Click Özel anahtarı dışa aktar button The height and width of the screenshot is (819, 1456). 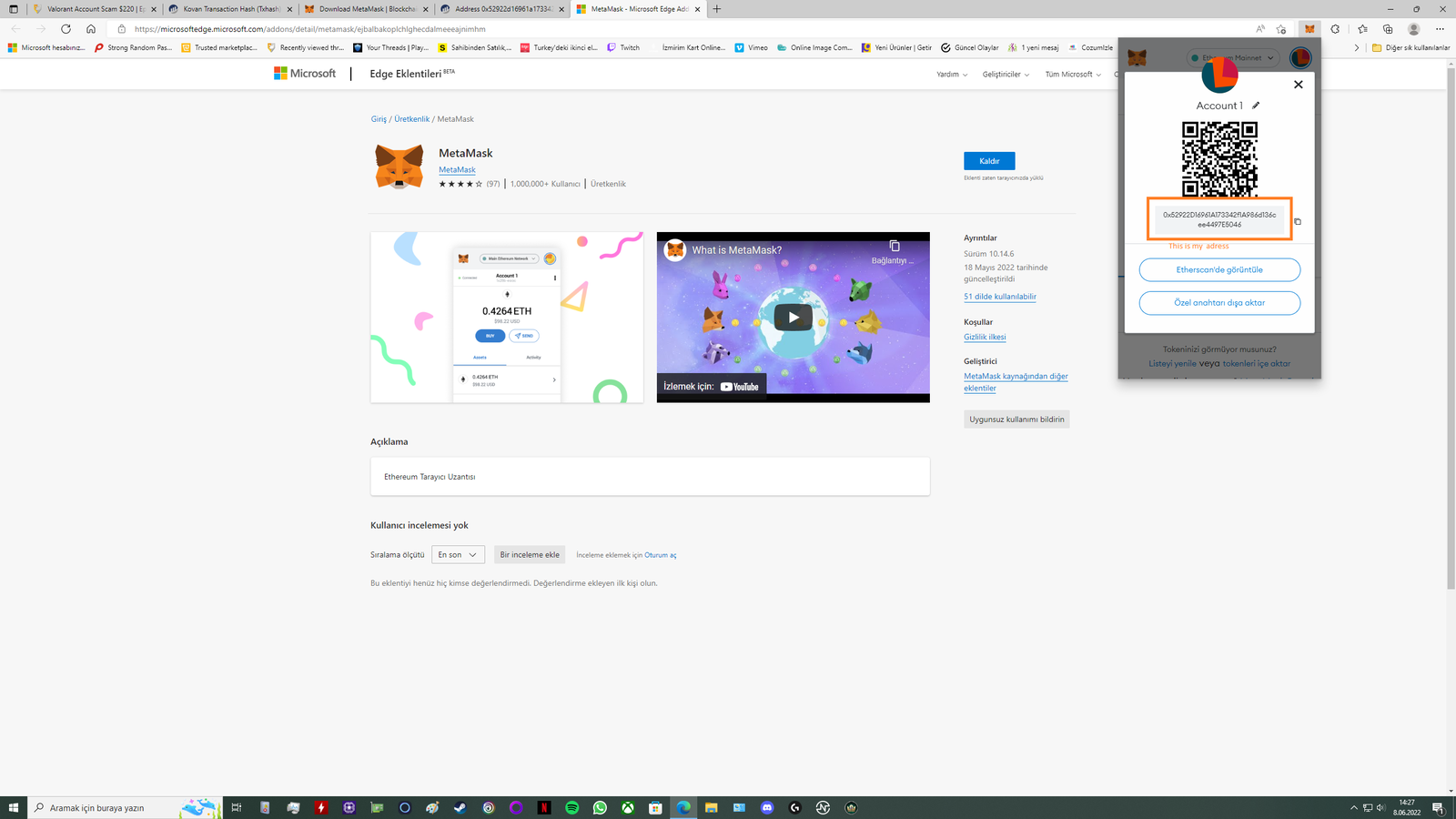point(1219,303)
